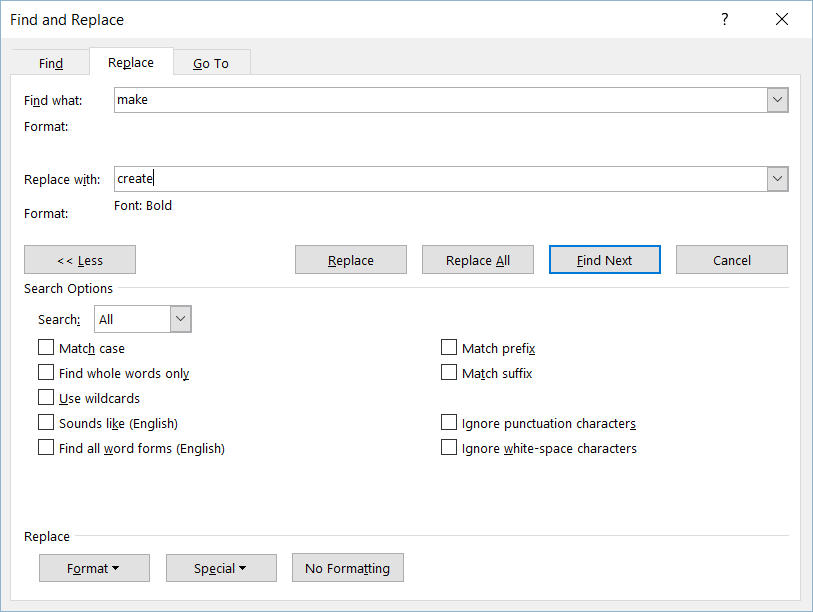Screen dimensions: 813x612
Task: Click the Replace All button
Action: tap(478, 260)
